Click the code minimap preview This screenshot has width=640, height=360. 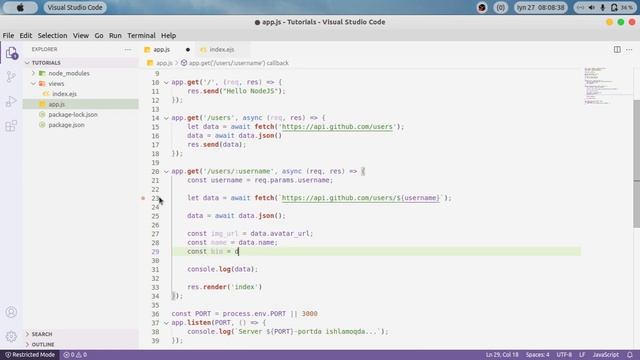point(608,87)
